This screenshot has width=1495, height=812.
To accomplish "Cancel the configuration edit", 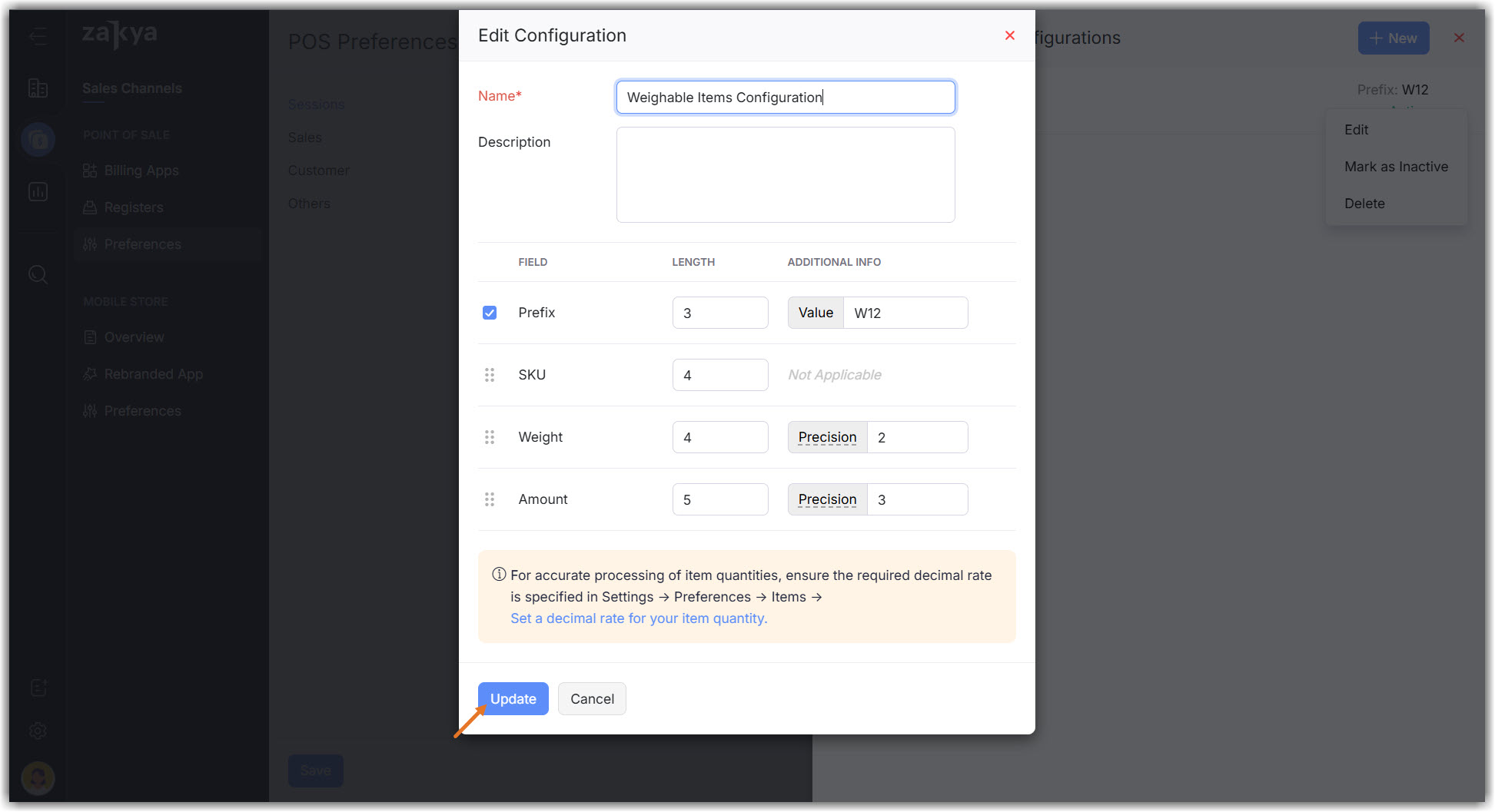I will (x=592, y=699).
